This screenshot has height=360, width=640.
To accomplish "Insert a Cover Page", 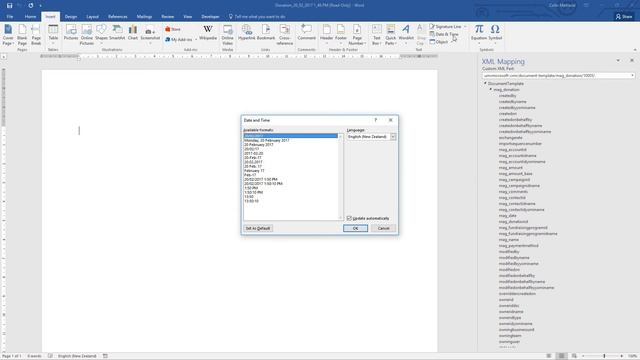I will [8, 35].
